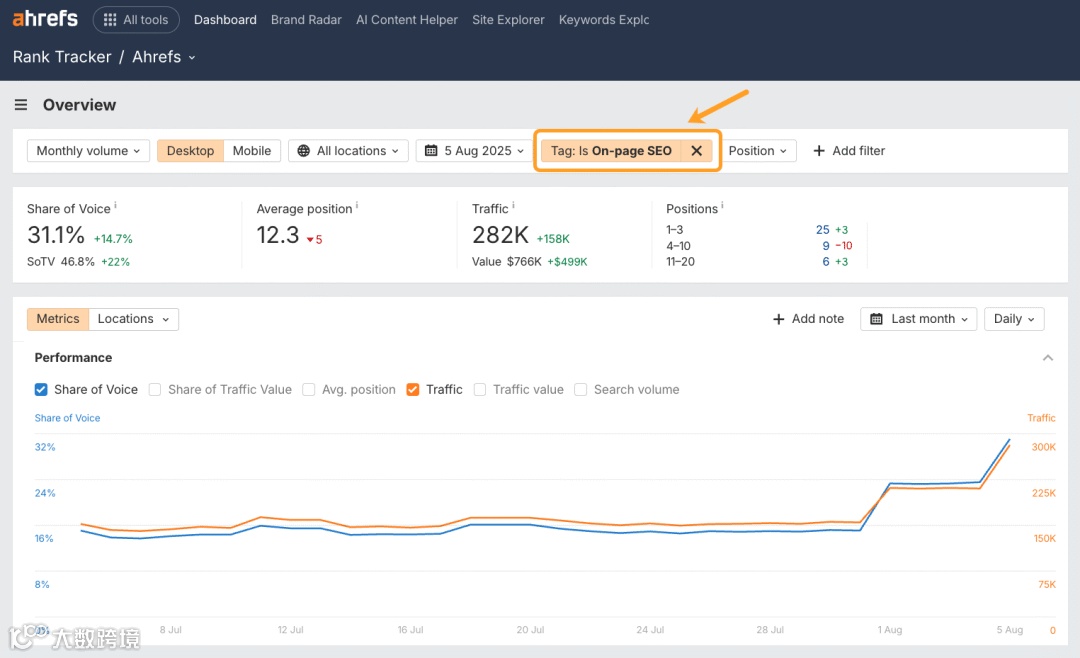Open the Daily granularity selector
Image resolution: width=1080 pixels, height=658 pixels.
coord(1013,318)
